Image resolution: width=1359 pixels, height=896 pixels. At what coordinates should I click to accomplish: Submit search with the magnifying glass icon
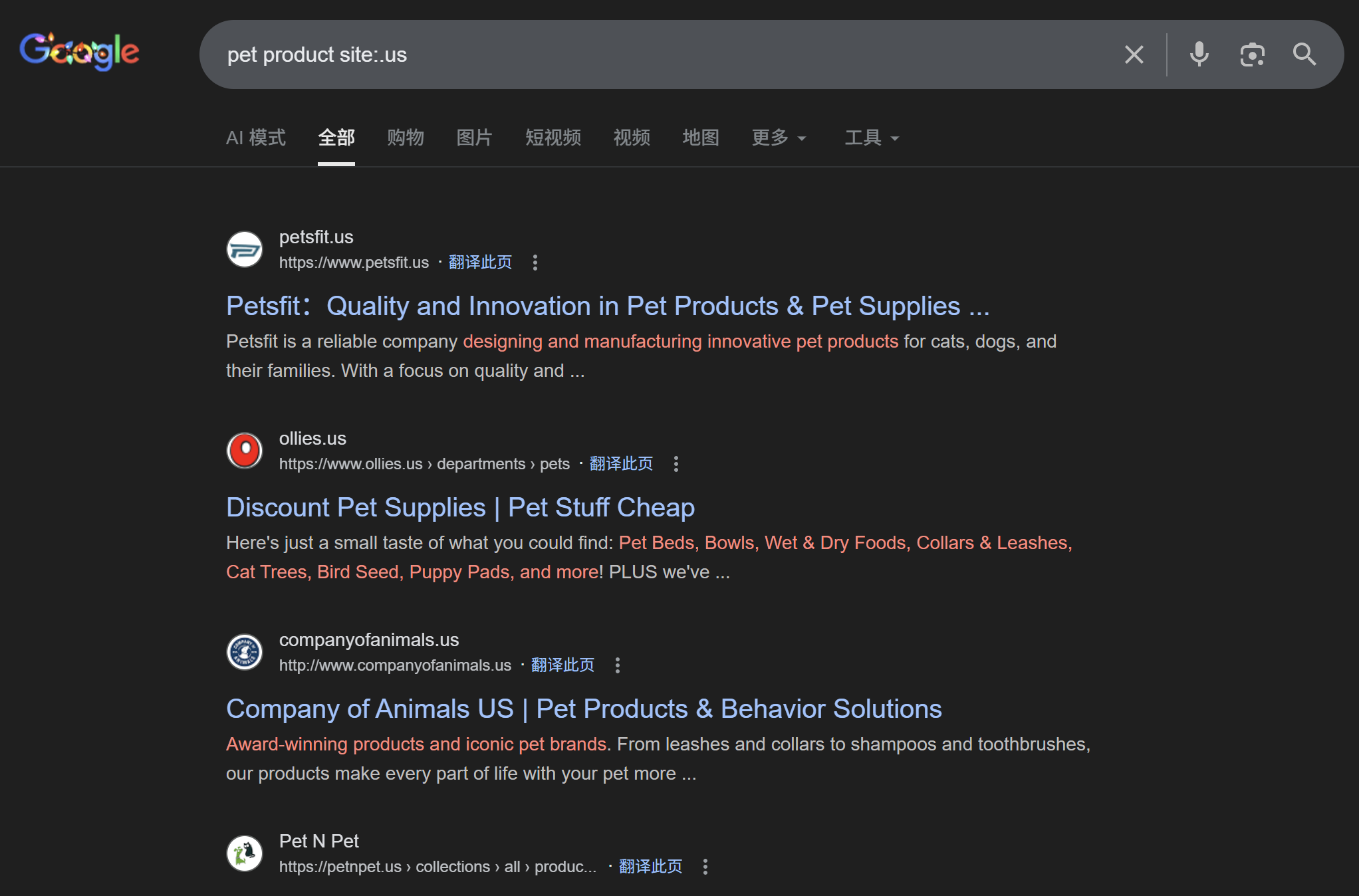[1304, 55]
